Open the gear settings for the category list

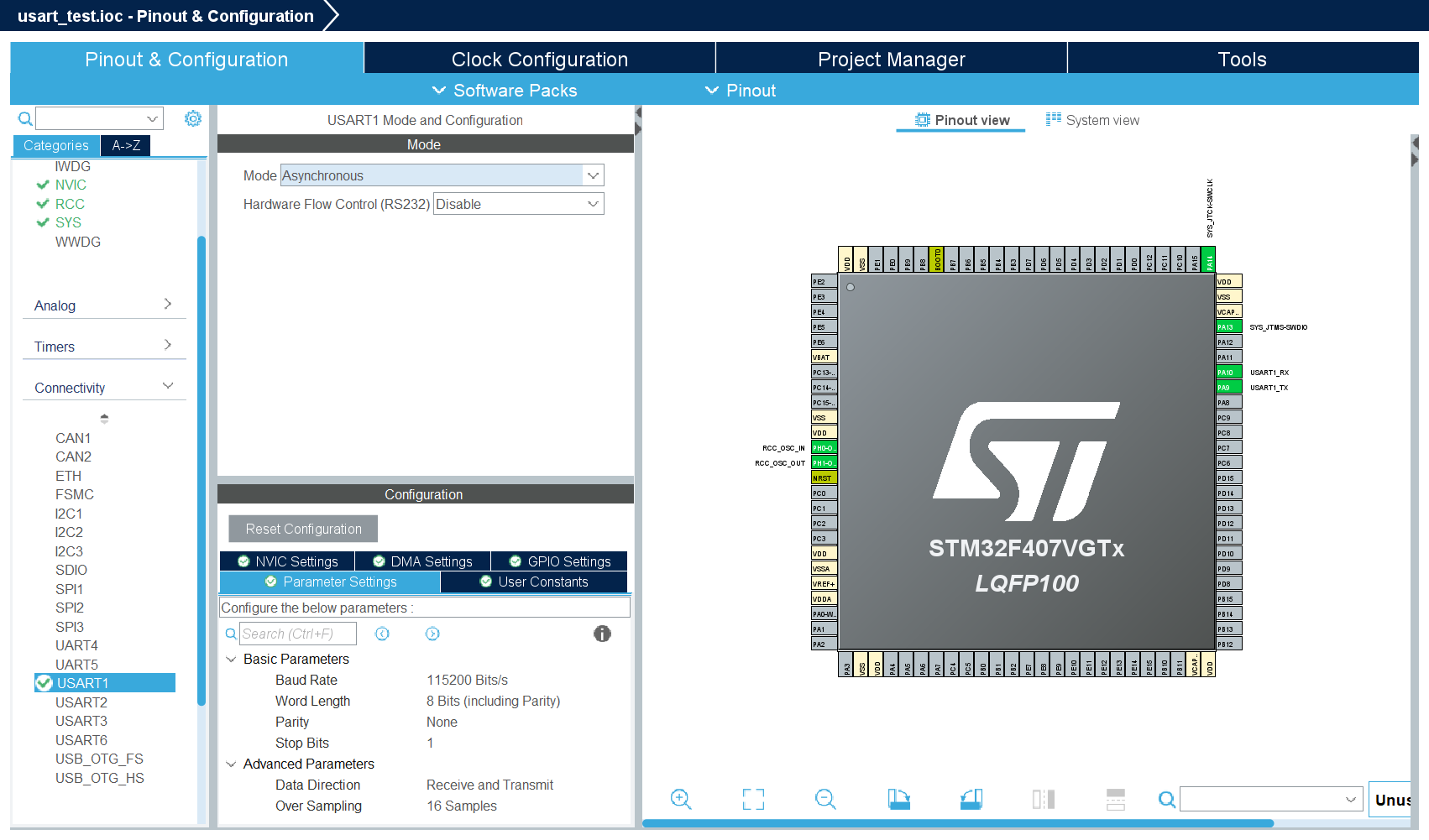[193, 118]
